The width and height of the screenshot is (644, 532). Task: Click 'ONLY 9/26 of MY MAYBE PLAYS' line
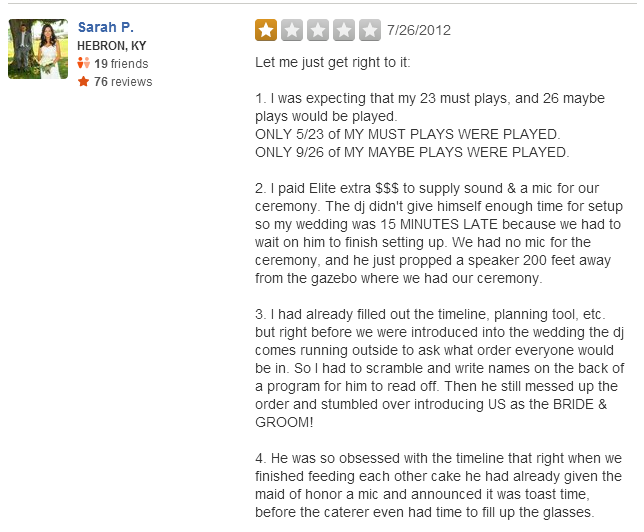tap(412, 152)
